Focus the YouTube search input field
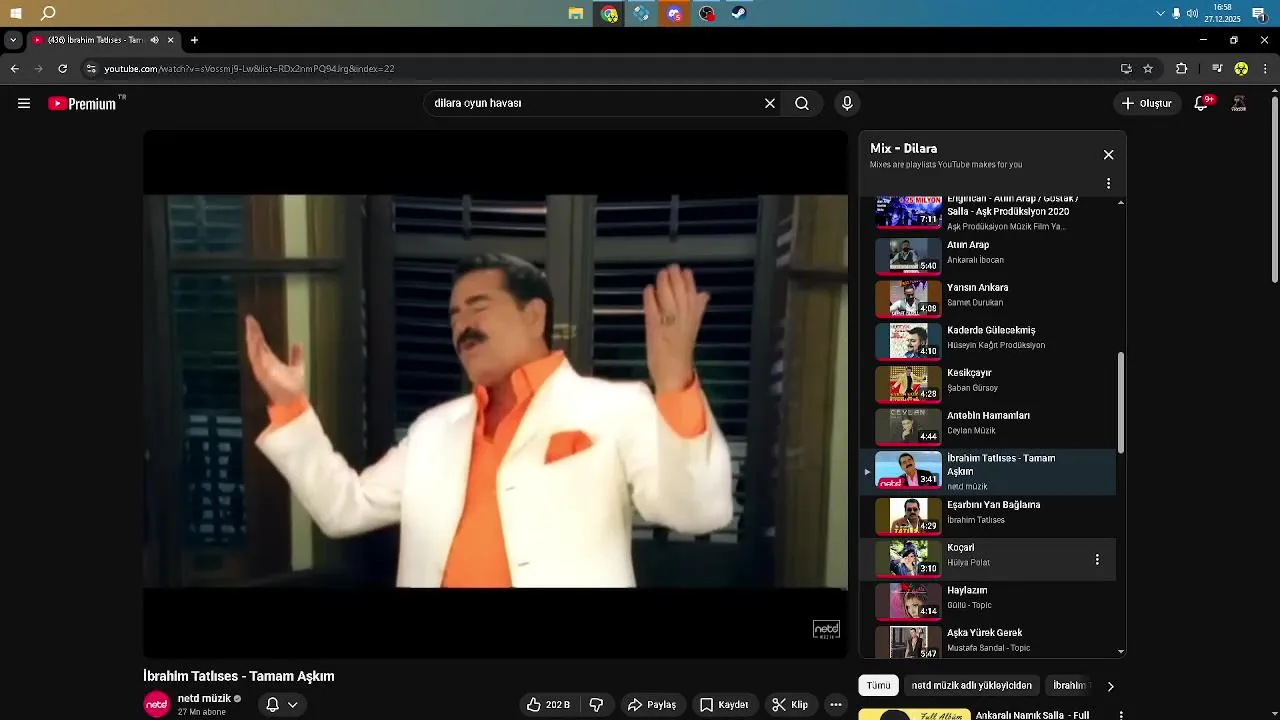This screenshot has width=1280, height=720. click(x=595, y=103)
